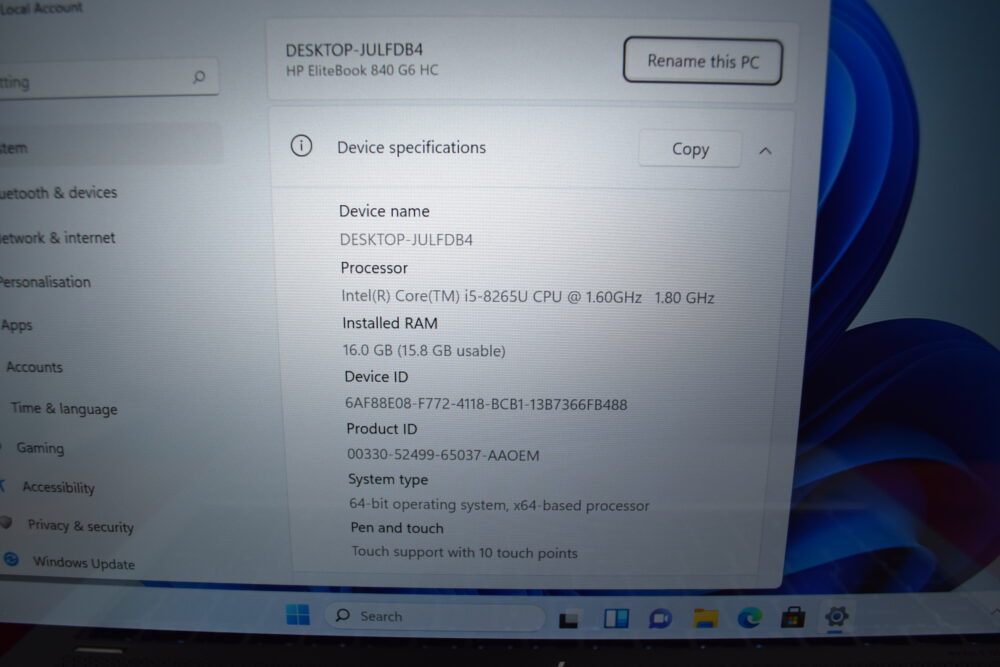Image resolution: width=1000 pixels, height=667 pixels.
Task: Click the magnifier icon in settings search box
Action: tap(199, 77)
